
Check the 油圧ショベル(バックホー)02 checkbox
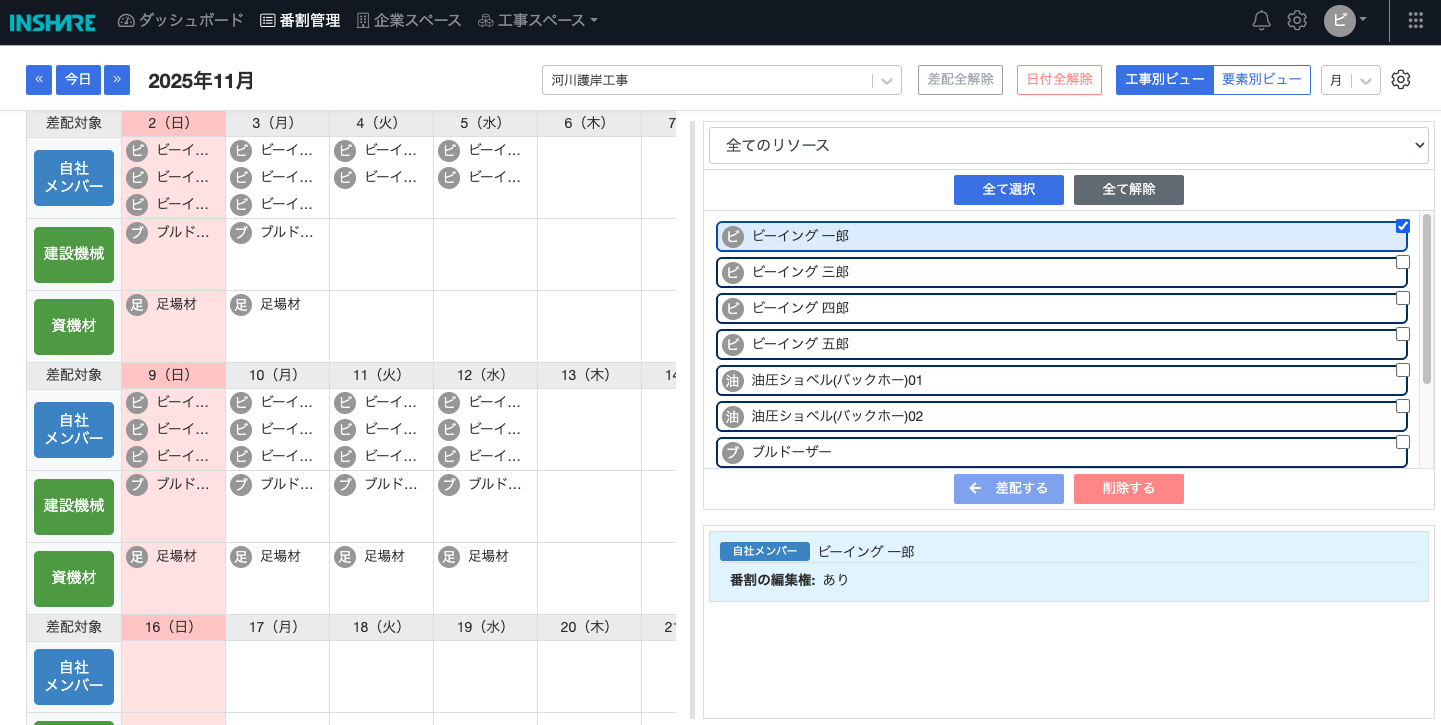click(1403, 406)
